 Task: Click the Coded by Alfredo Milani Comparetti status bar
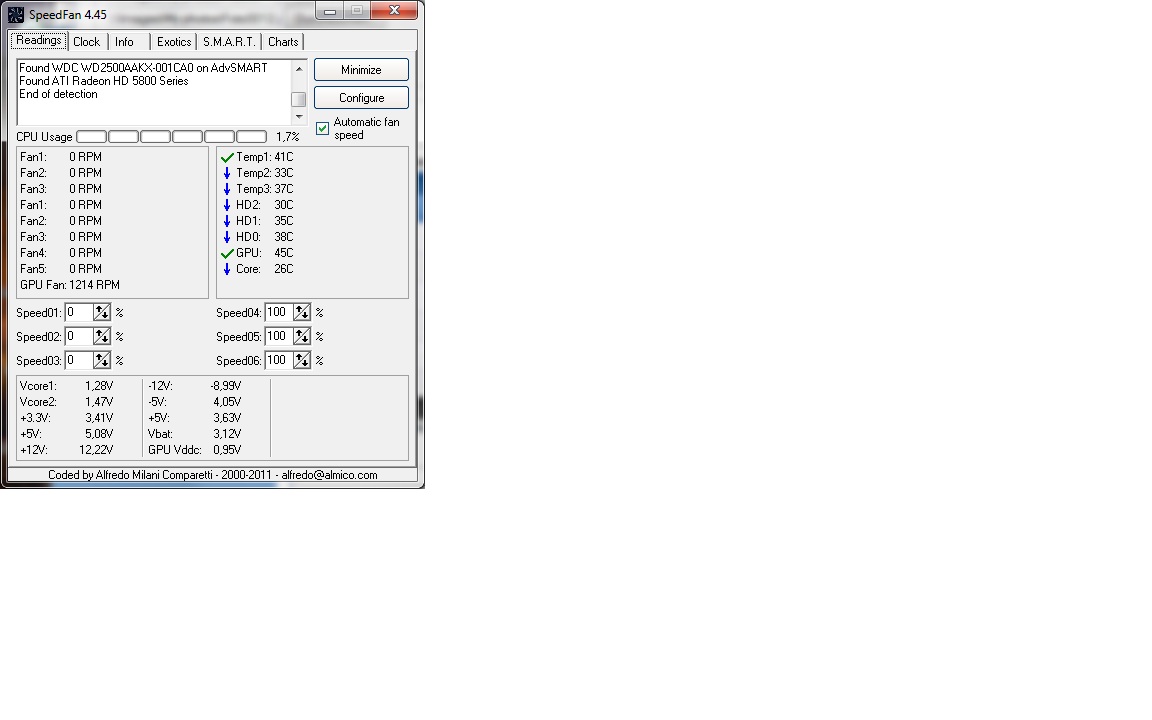point(213,475)
